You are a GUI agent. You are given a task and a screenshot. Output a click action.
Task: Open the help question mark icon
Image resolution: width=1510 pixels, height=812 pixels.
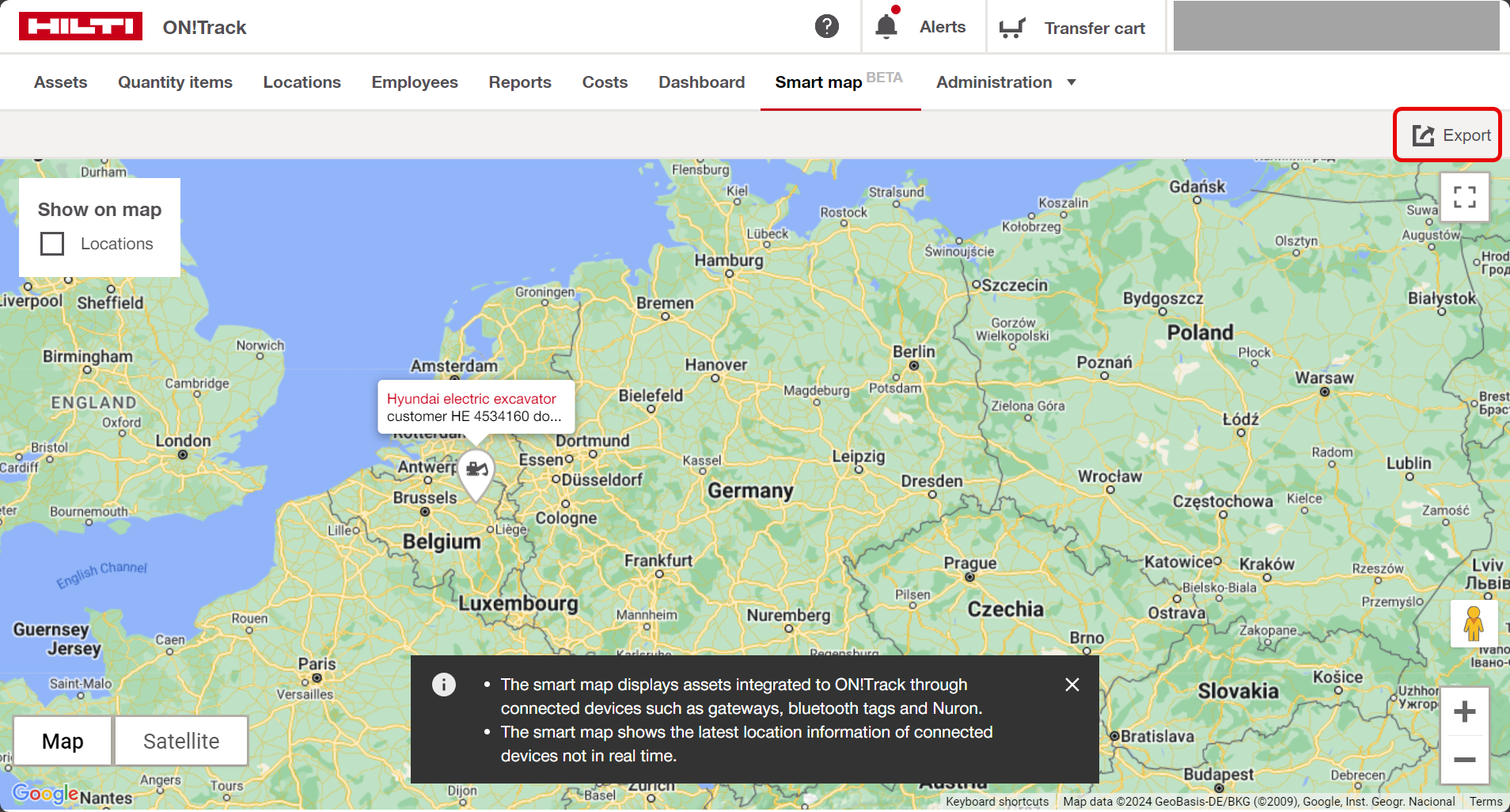(x=826, y=27)
